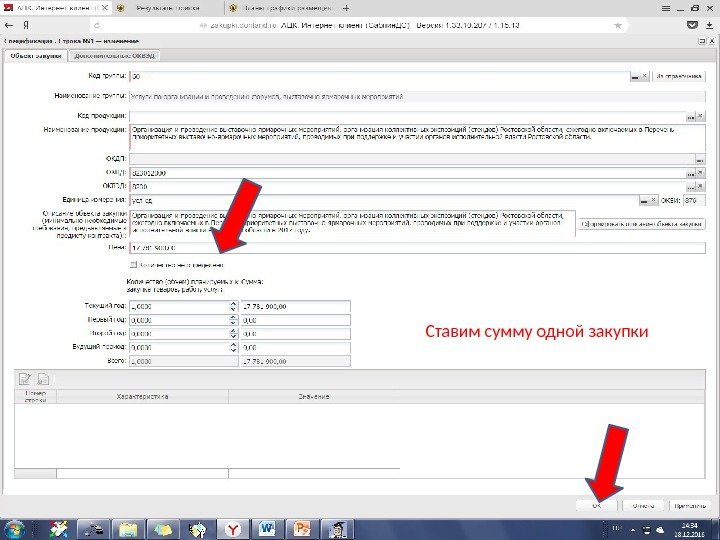Click the Код продукции input field

(407, 116)
